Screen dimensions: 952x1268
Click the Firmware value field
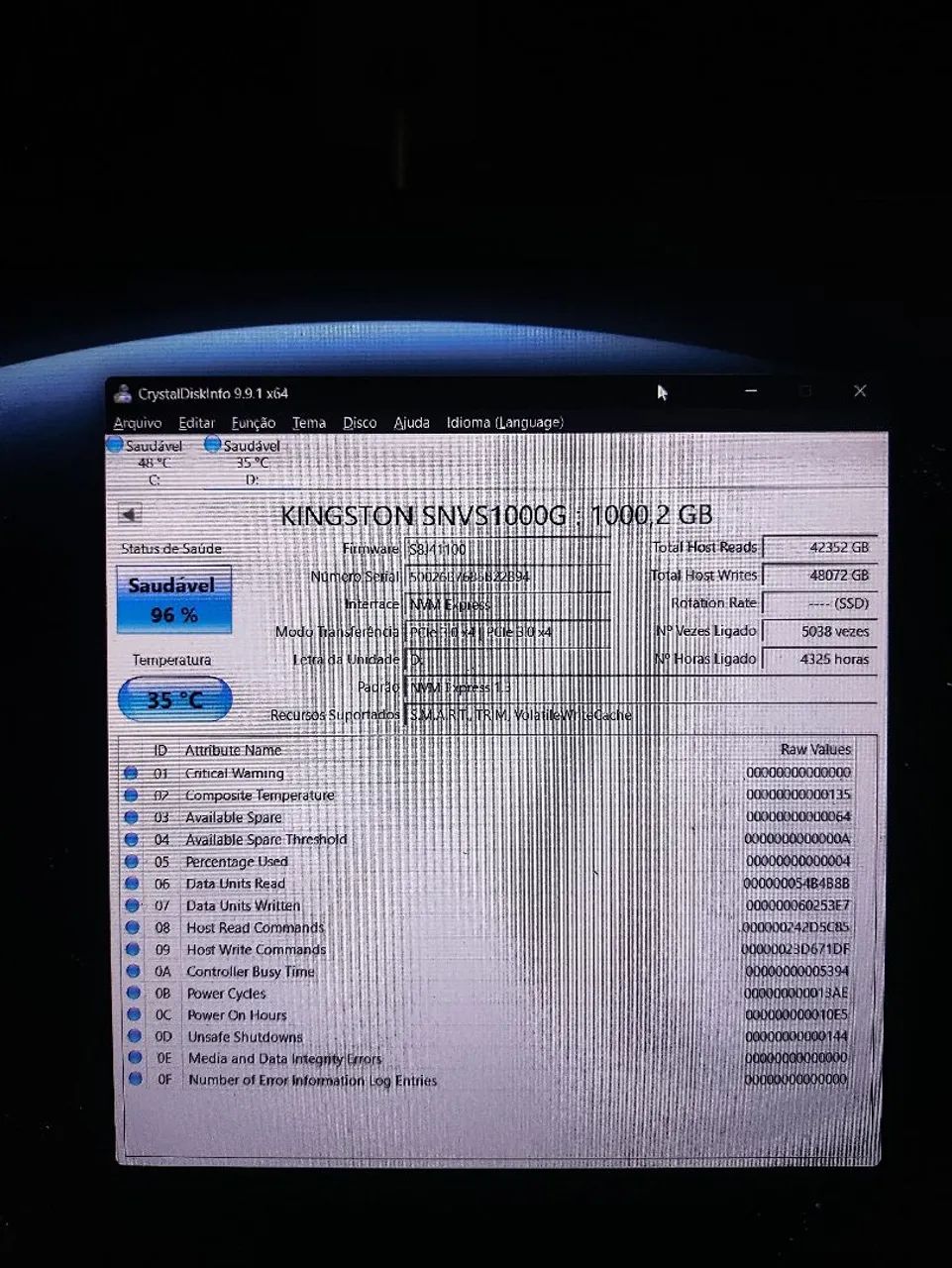coord(507,549)
